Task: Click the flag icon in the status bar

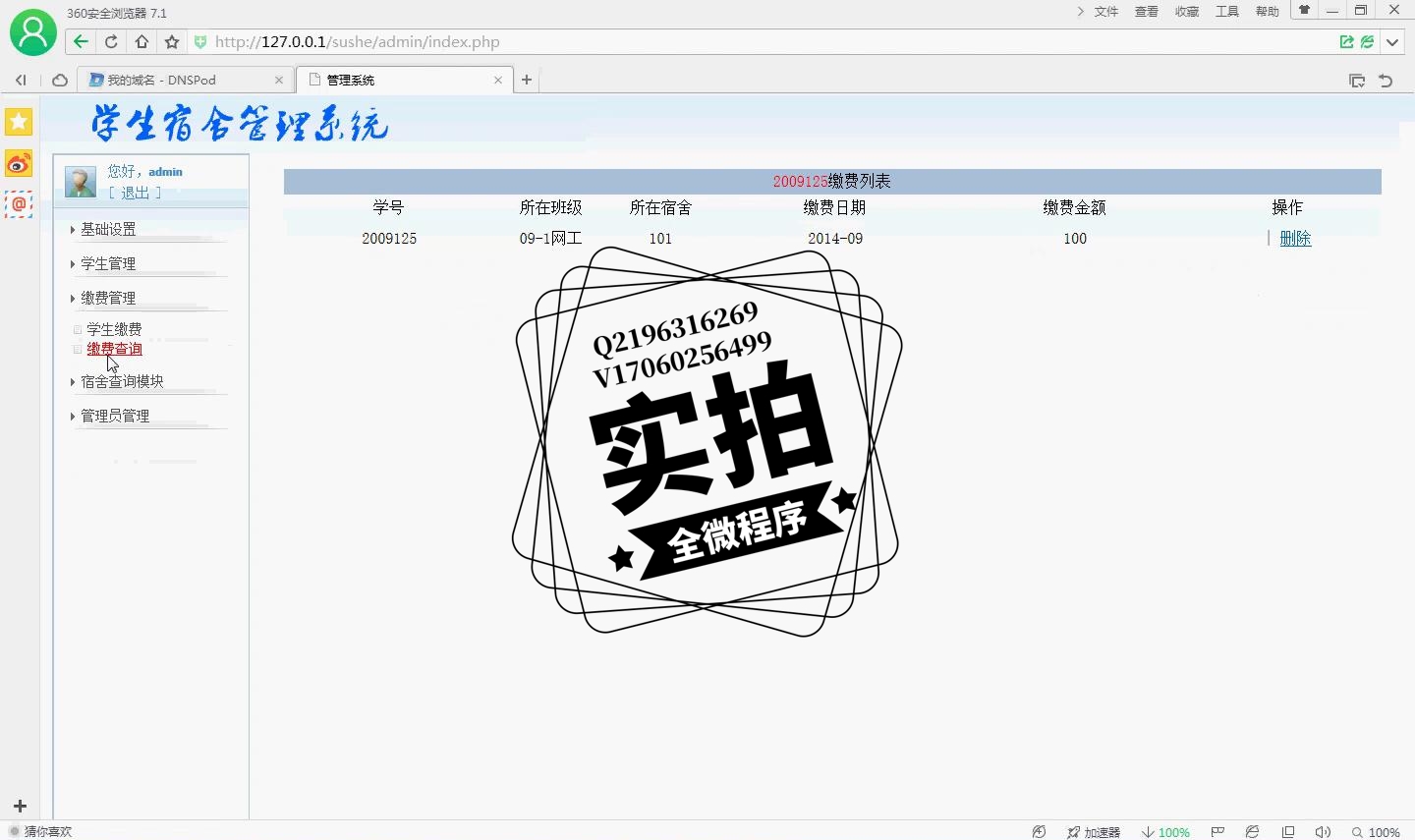Action: click(x=1217, y=831)
